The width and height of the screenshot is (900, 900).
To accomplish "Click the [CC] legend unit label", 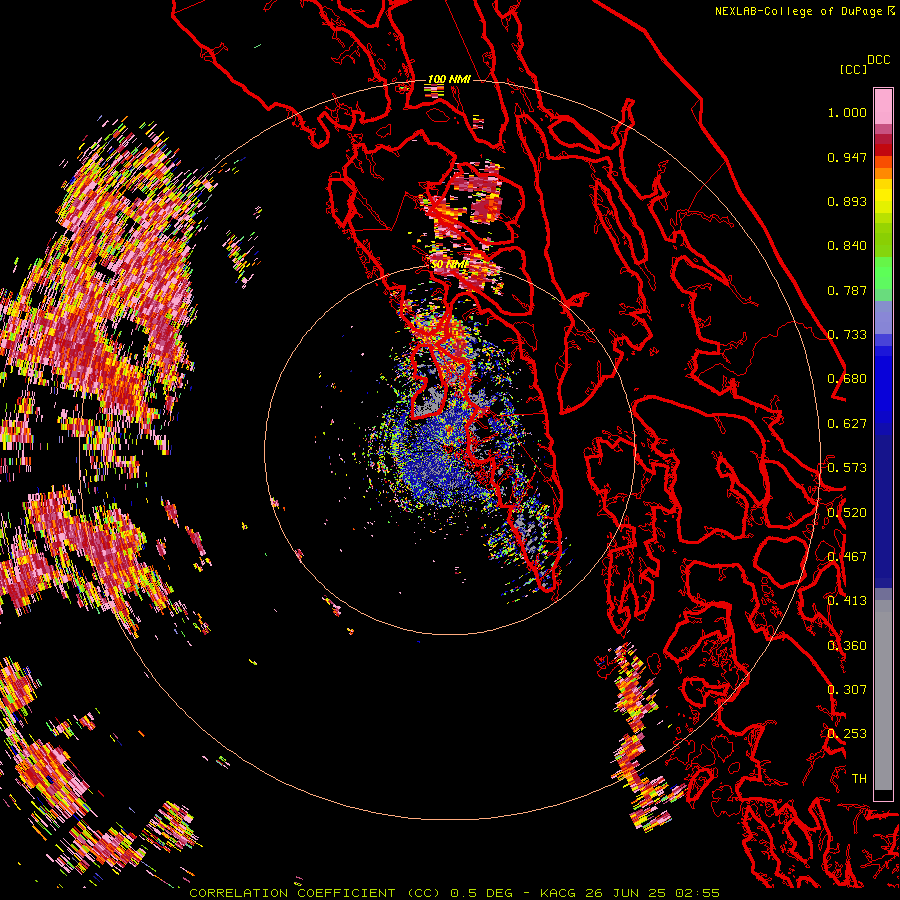I will pyautogui.click(x=853, y=69).
